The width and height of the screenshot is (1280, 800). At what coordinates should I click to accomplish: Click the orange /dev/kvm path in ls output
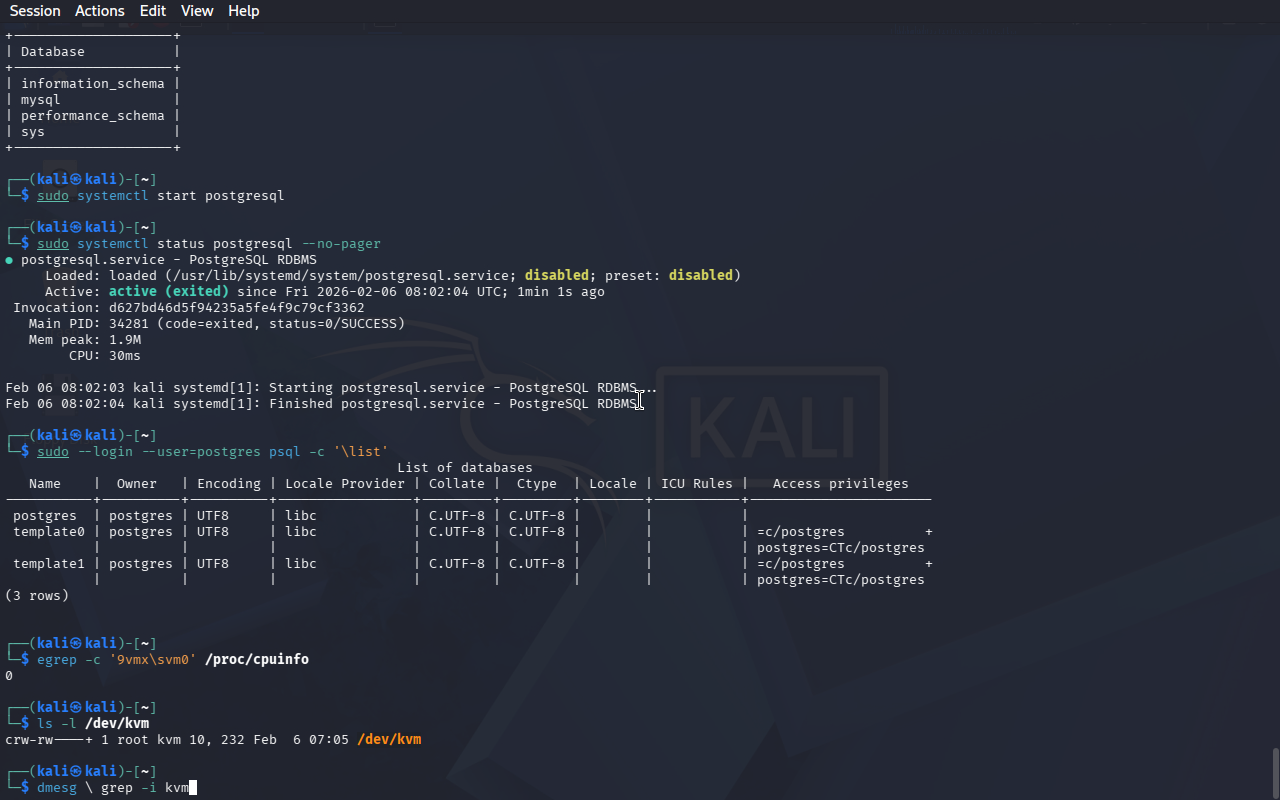click(389, 740)
